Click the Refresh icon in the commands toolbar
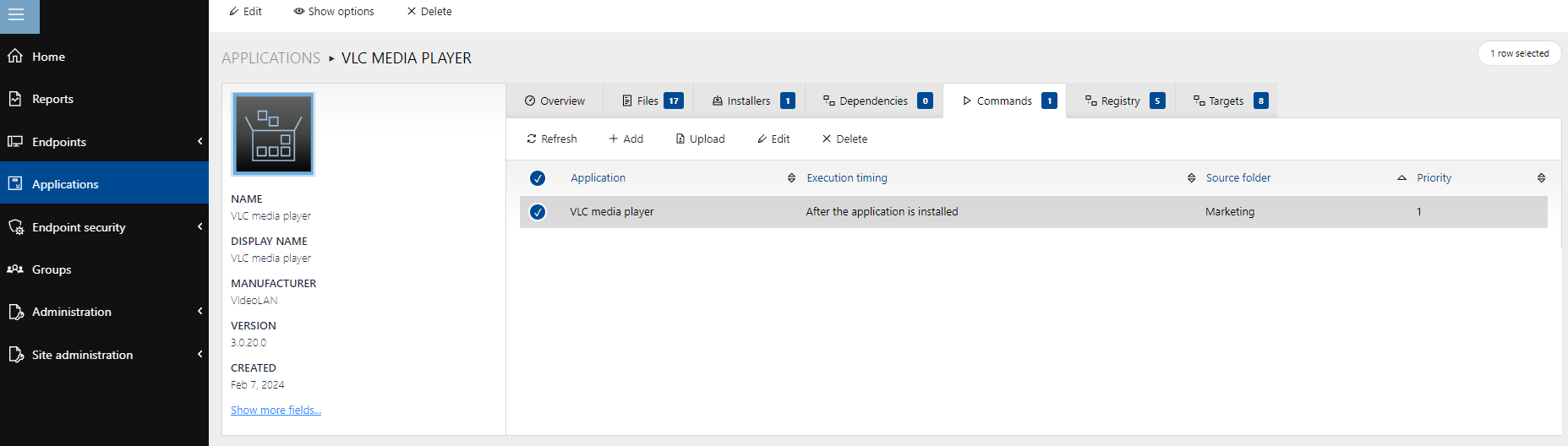The width and height of the screenshot is (1568, 446). click(x=532, y=139)
